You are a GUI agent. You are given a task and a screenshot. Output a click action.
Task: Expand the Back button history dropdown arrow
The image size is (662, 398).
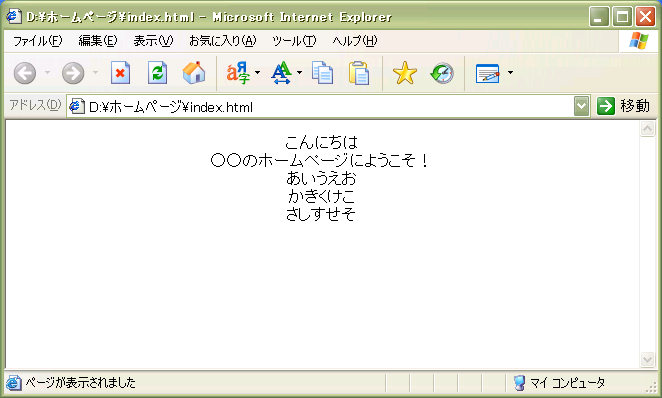[47, 73]
